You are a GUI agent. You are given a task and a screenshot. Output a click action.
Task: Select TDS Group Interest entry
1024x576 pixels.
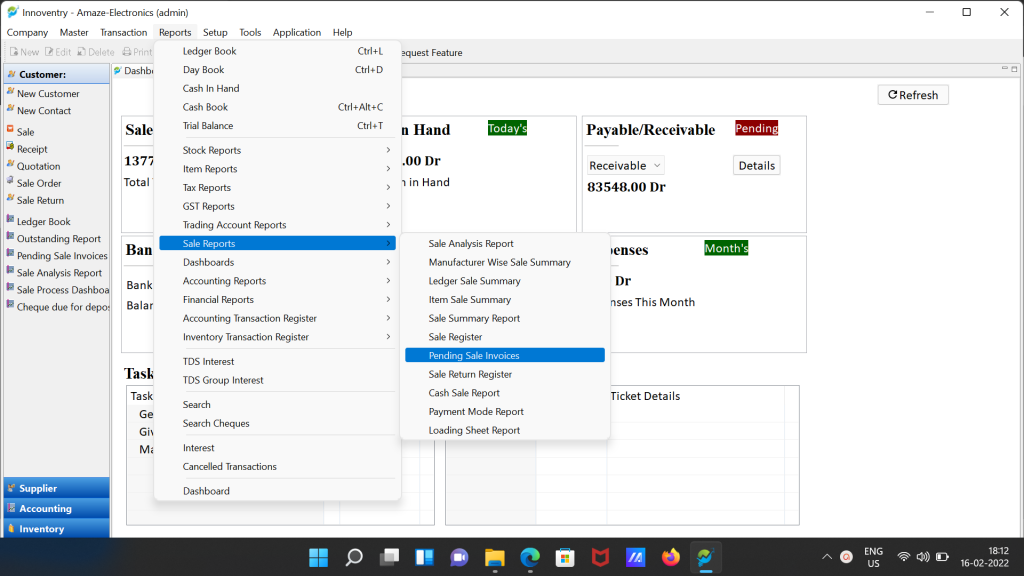[278, 380]
